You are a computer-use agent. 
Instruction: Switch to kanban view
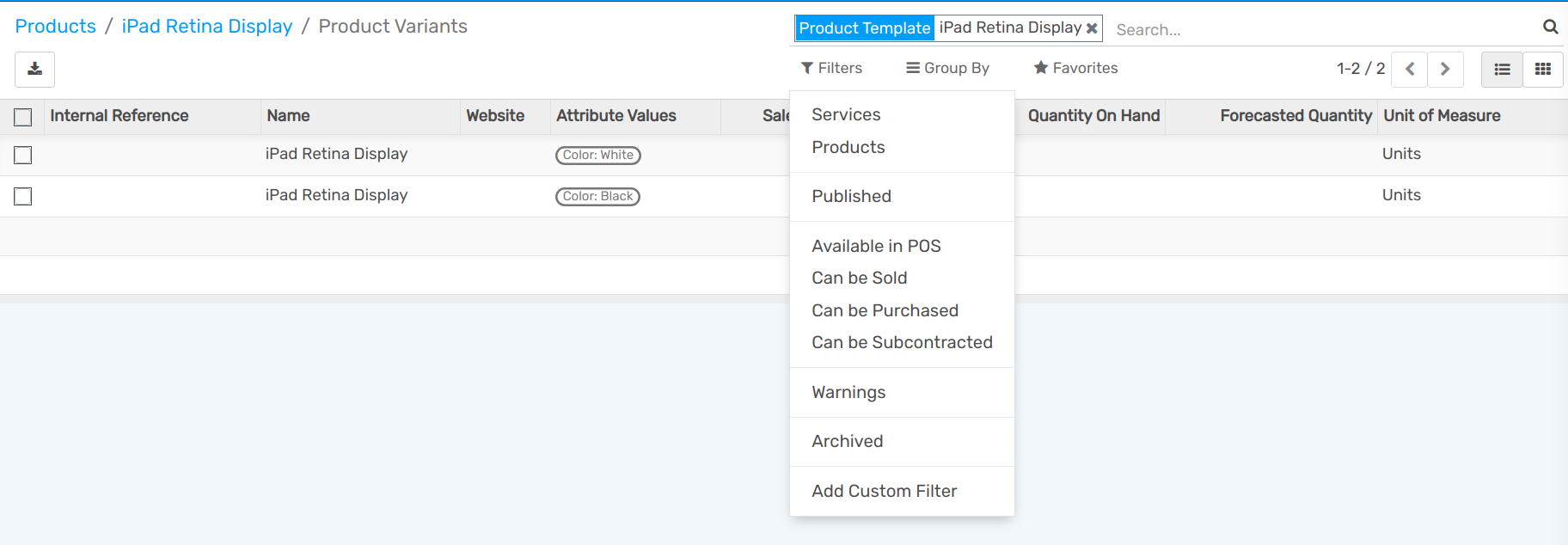point(1543,69)
